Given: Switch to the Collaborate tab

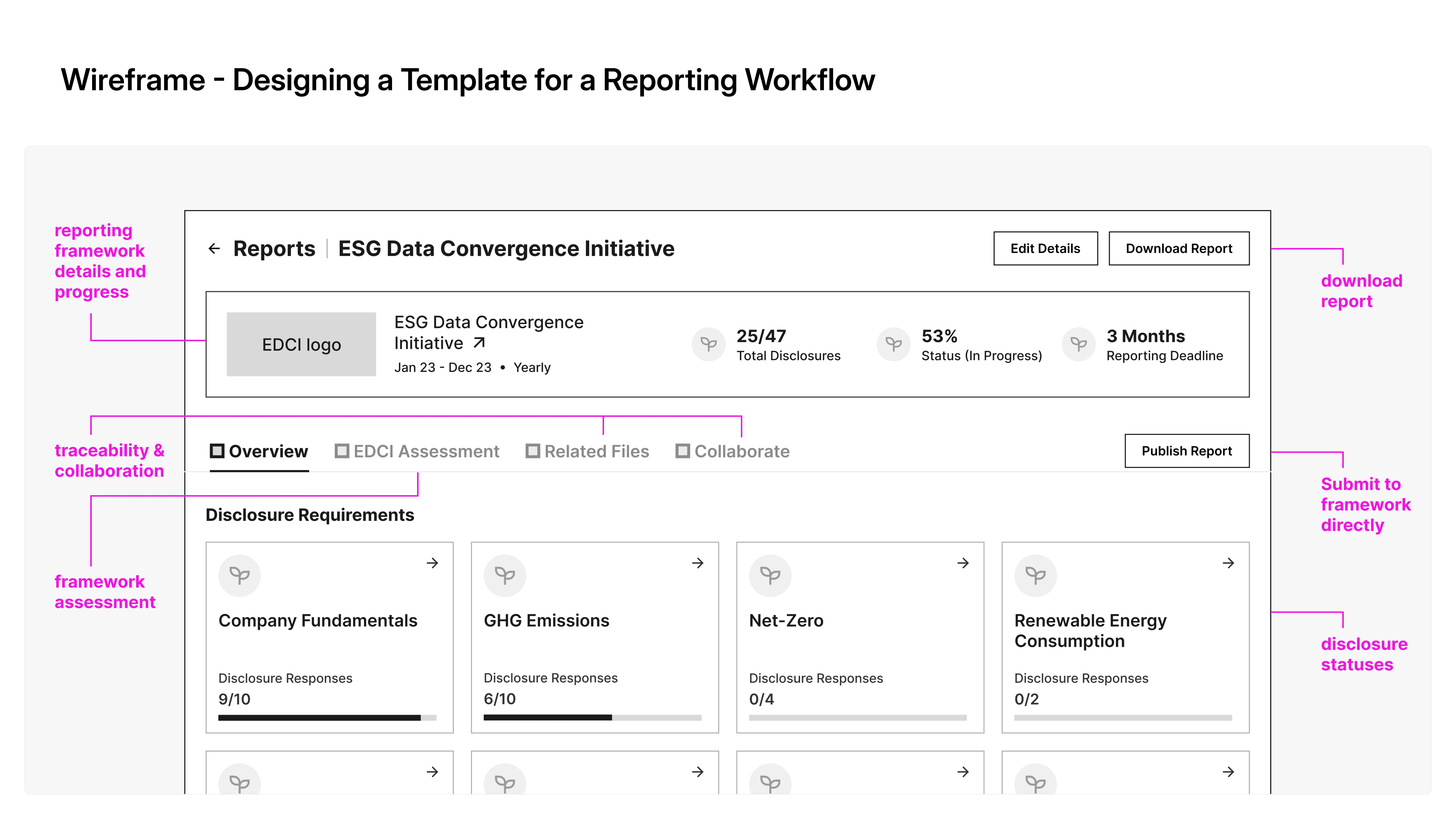Looking at the screenshot, I should click(x=742, y=452).
